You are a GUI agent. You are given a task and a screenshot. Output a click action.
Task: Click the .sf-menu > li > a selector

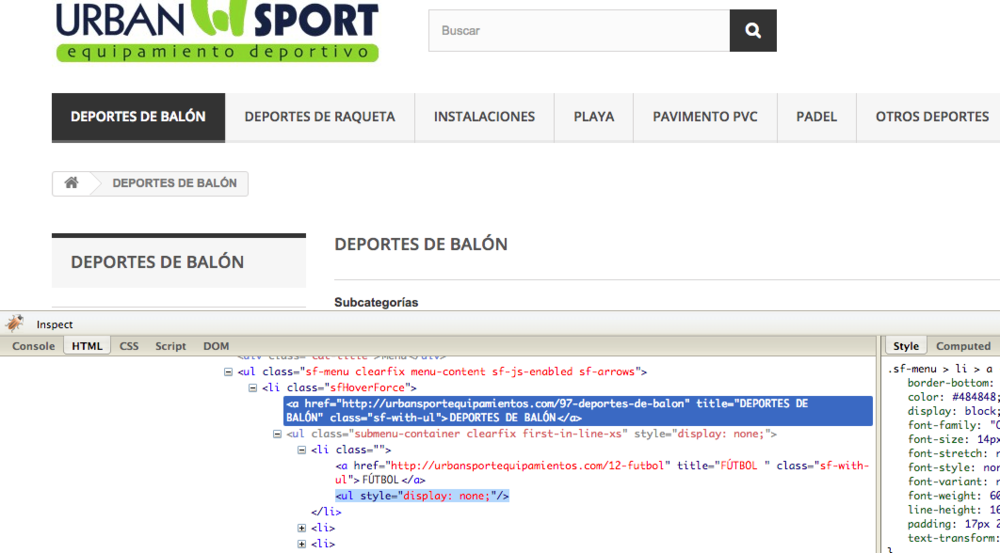click(940, 369)
